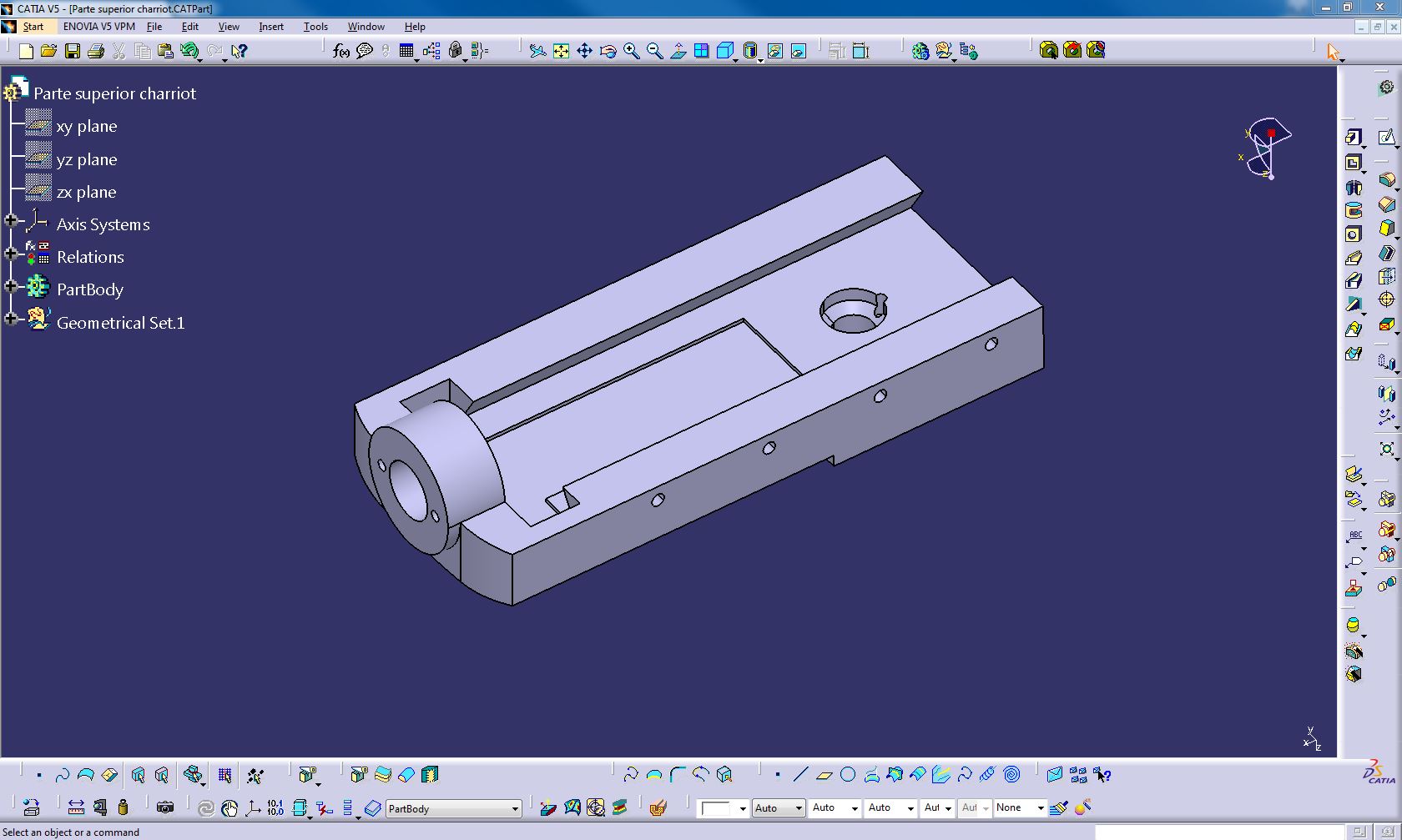
Task: Click the Circle tool in bottom toolbar
Action: [x=848, y=775]
